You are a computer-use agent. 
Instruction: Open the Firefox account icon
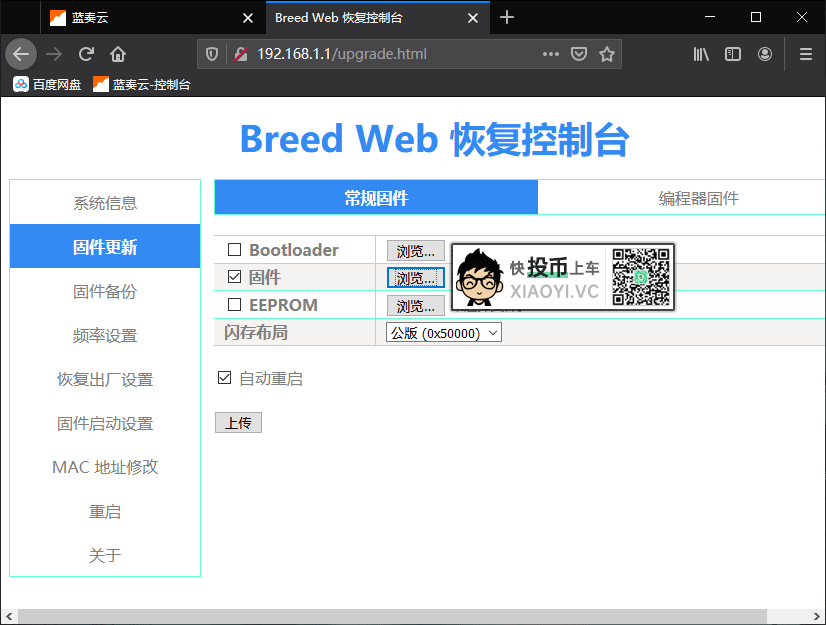point(765,54)
